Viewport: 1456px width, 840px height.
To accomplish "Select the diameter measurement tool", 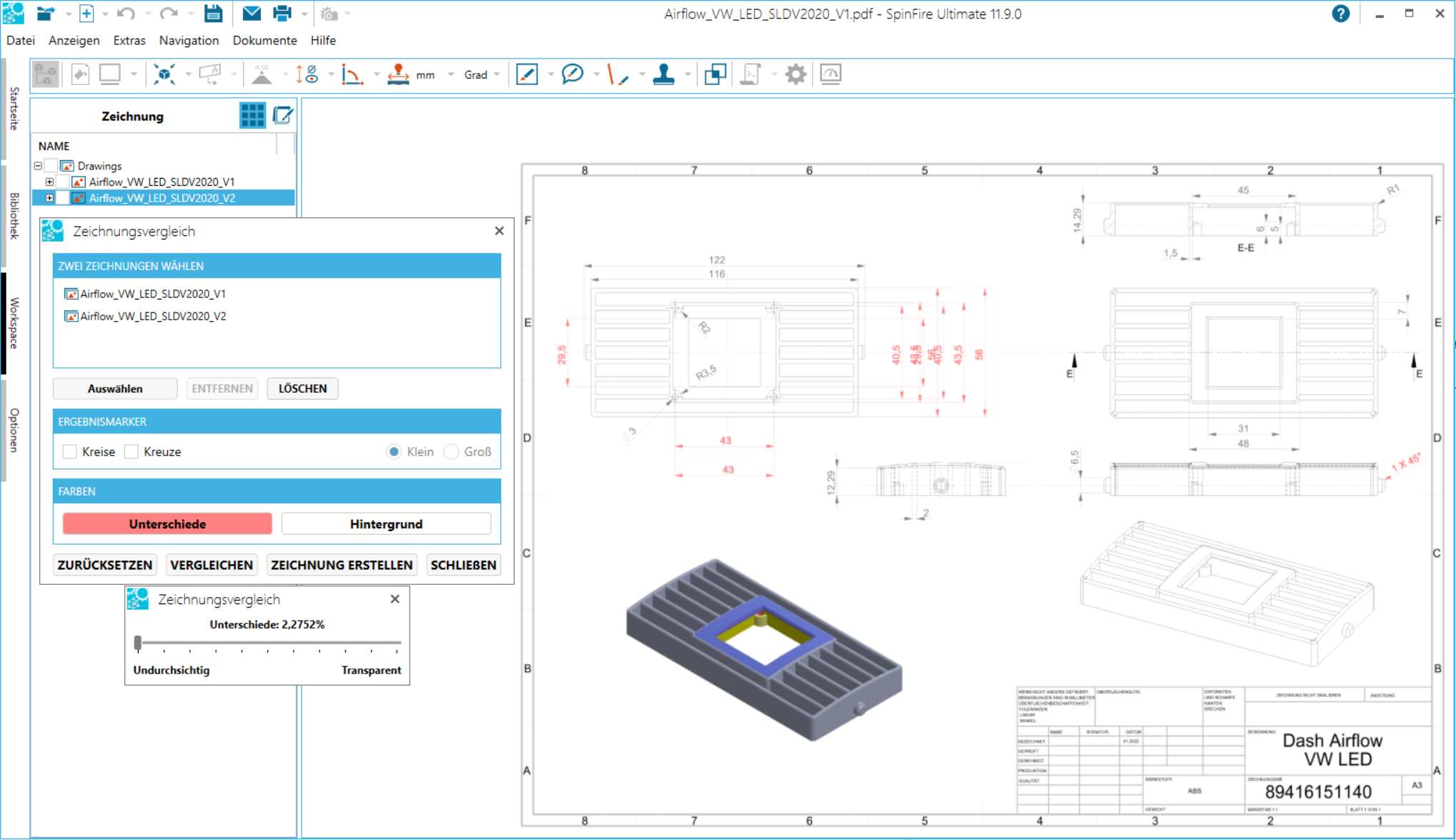I will click(x=308, y=74).
